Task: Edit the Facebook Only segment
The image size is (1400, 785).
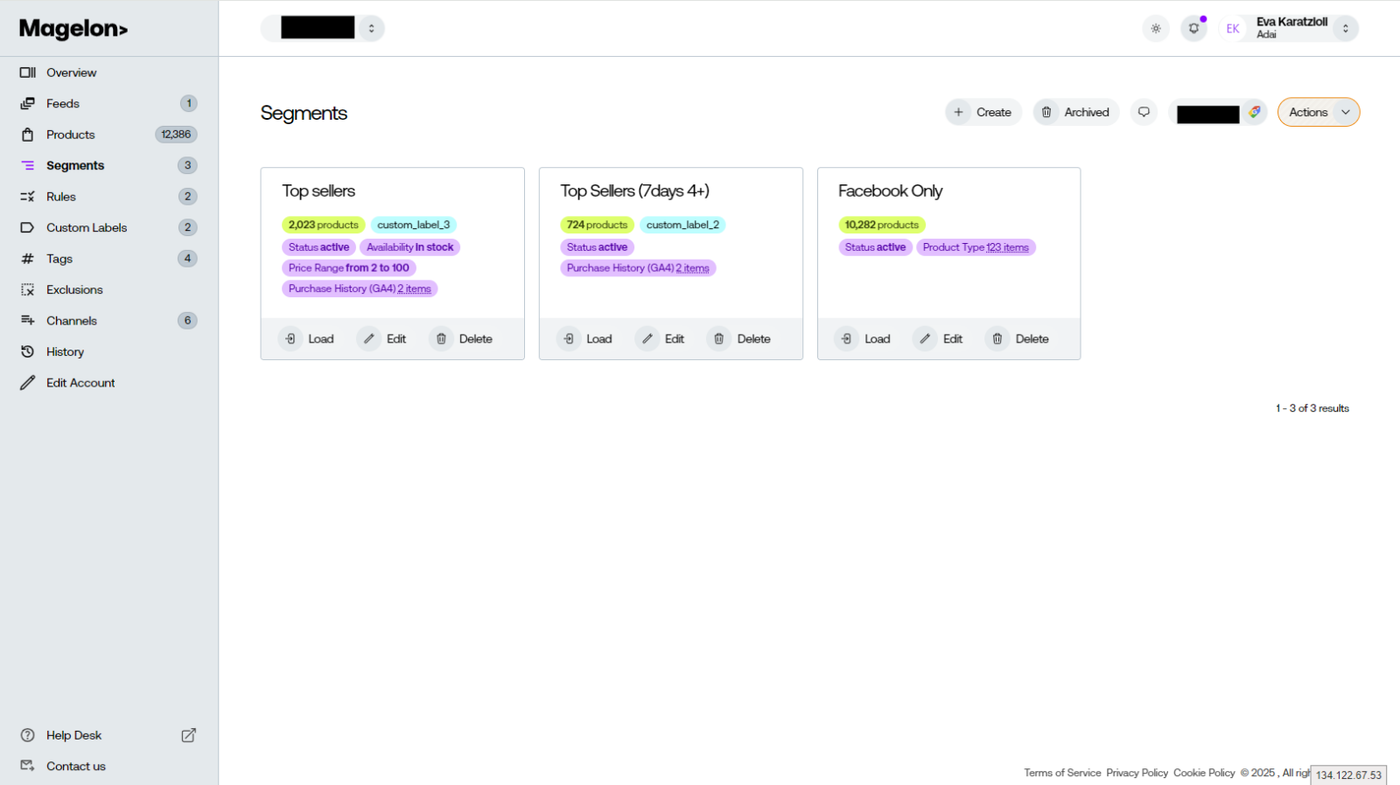Action: pyautogui.click(x=939, y=339)
